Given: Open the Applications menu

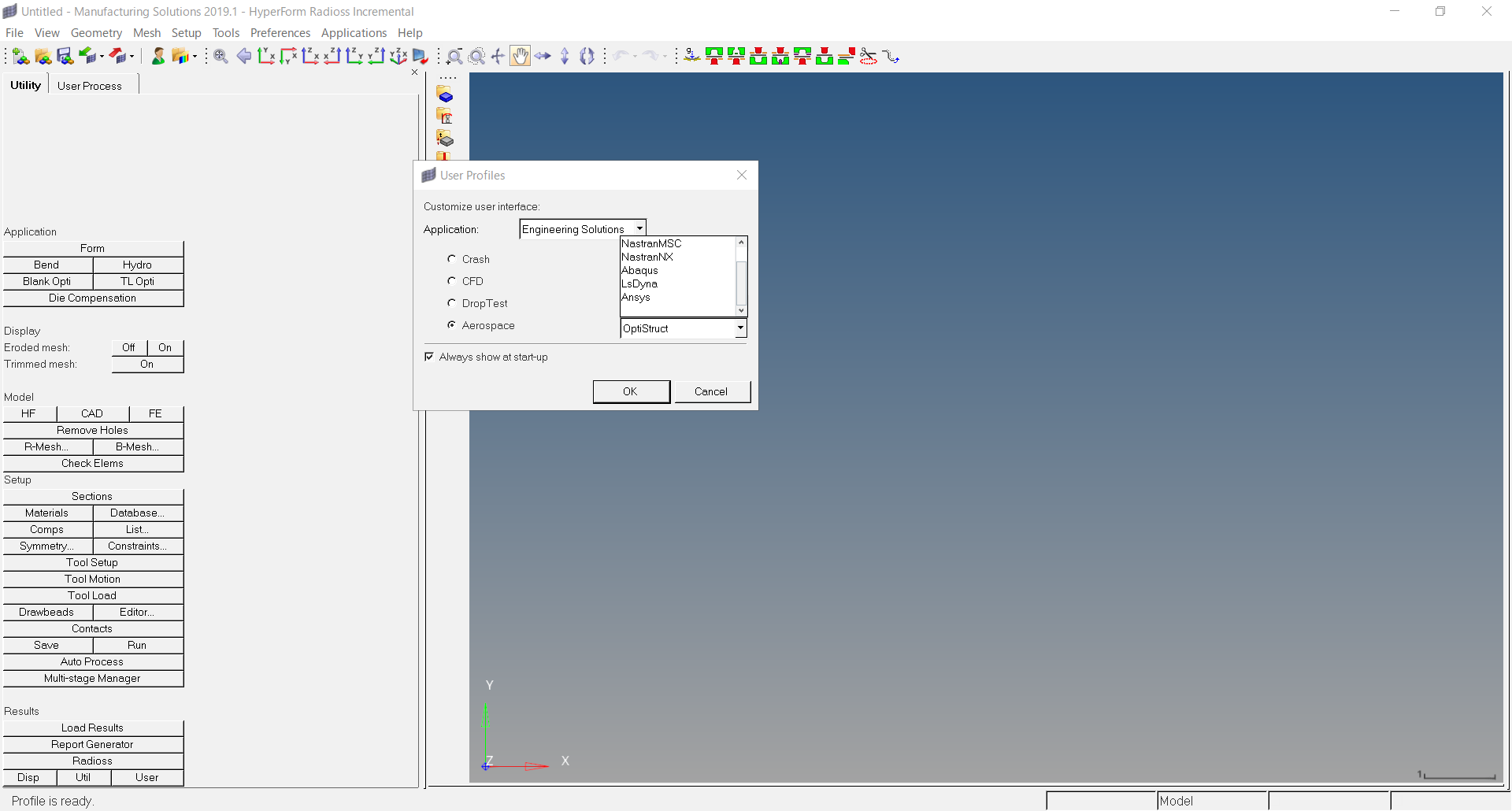Looking at the screenshot, I should pos(354,32).
